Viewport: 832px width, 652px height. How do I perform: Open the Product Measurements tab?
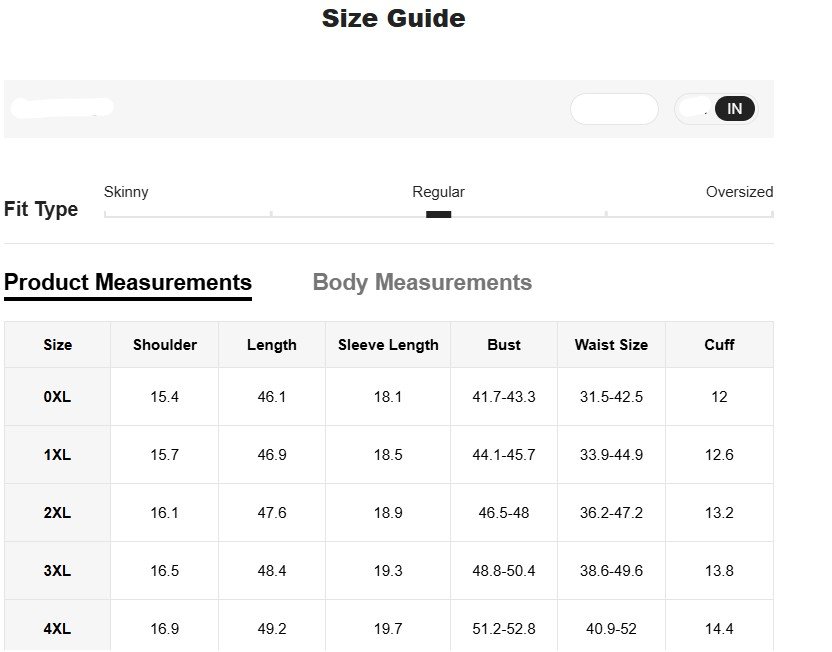coord(127,282)
